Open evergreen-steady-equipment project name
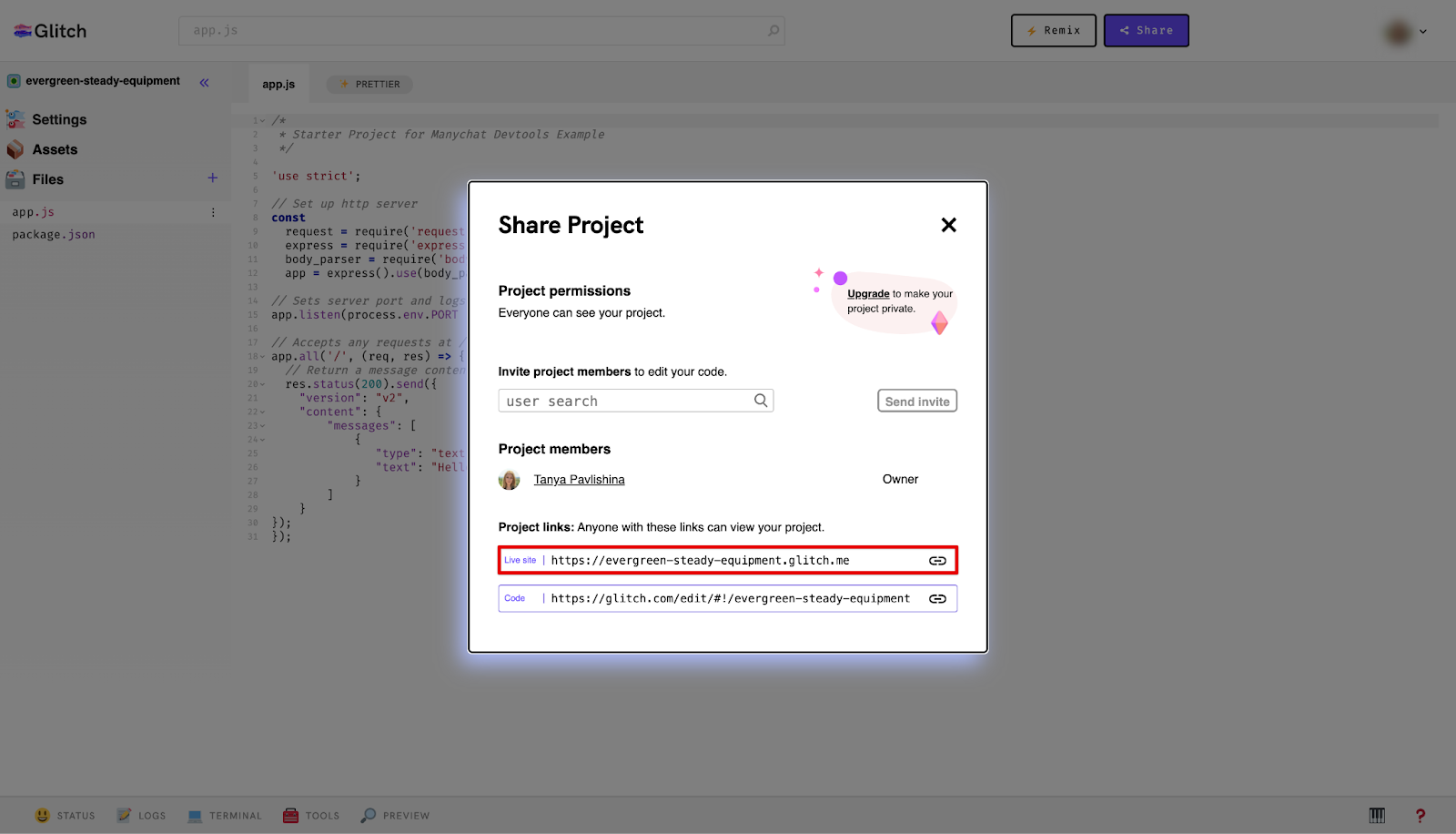1456x834 pixels. (103, 81)
